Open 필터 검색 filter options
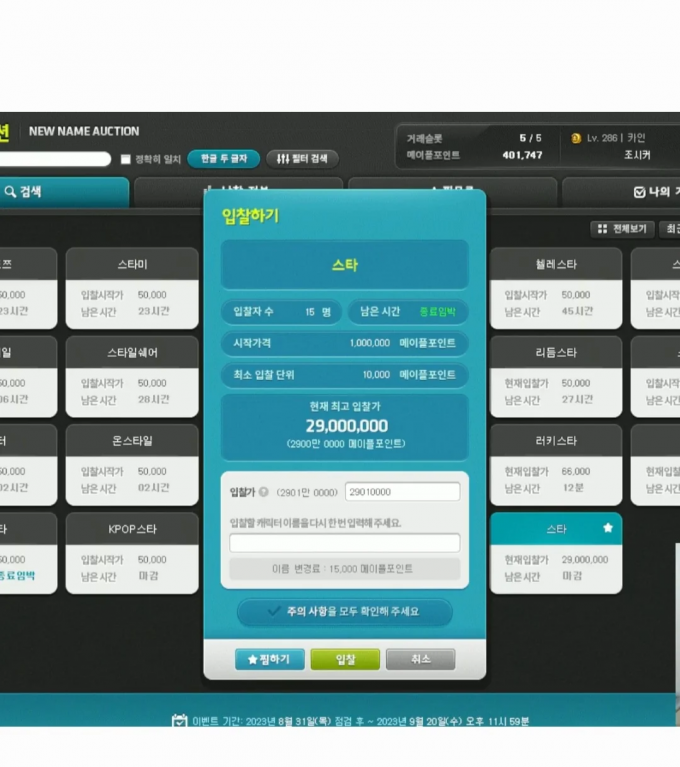680x767 pixels. 302,159
